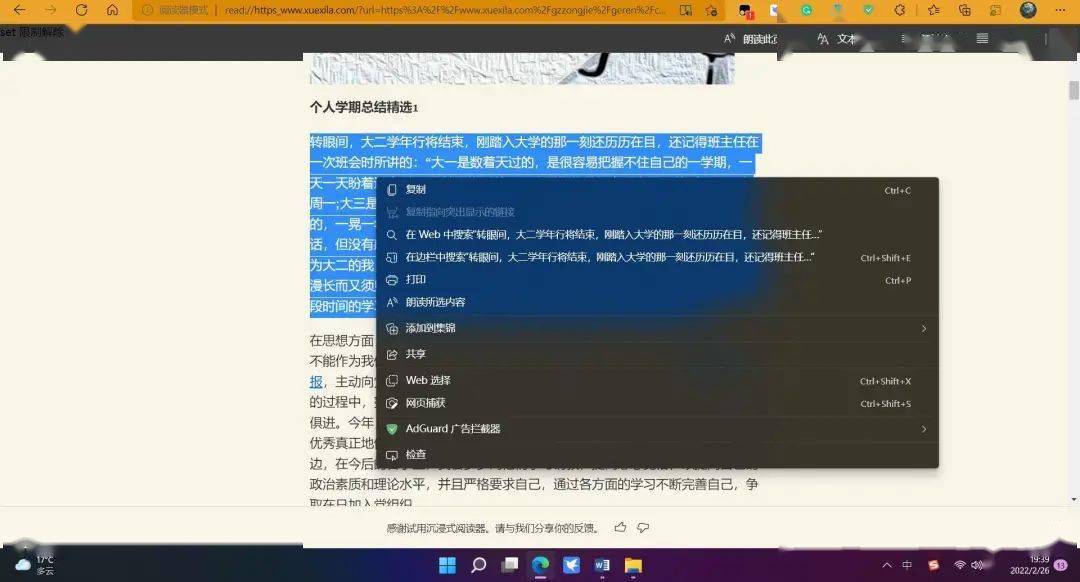Click the blue hyperlink in the article paragraph
This screenshot has height=582, width=1080.
tap(316, 382)
